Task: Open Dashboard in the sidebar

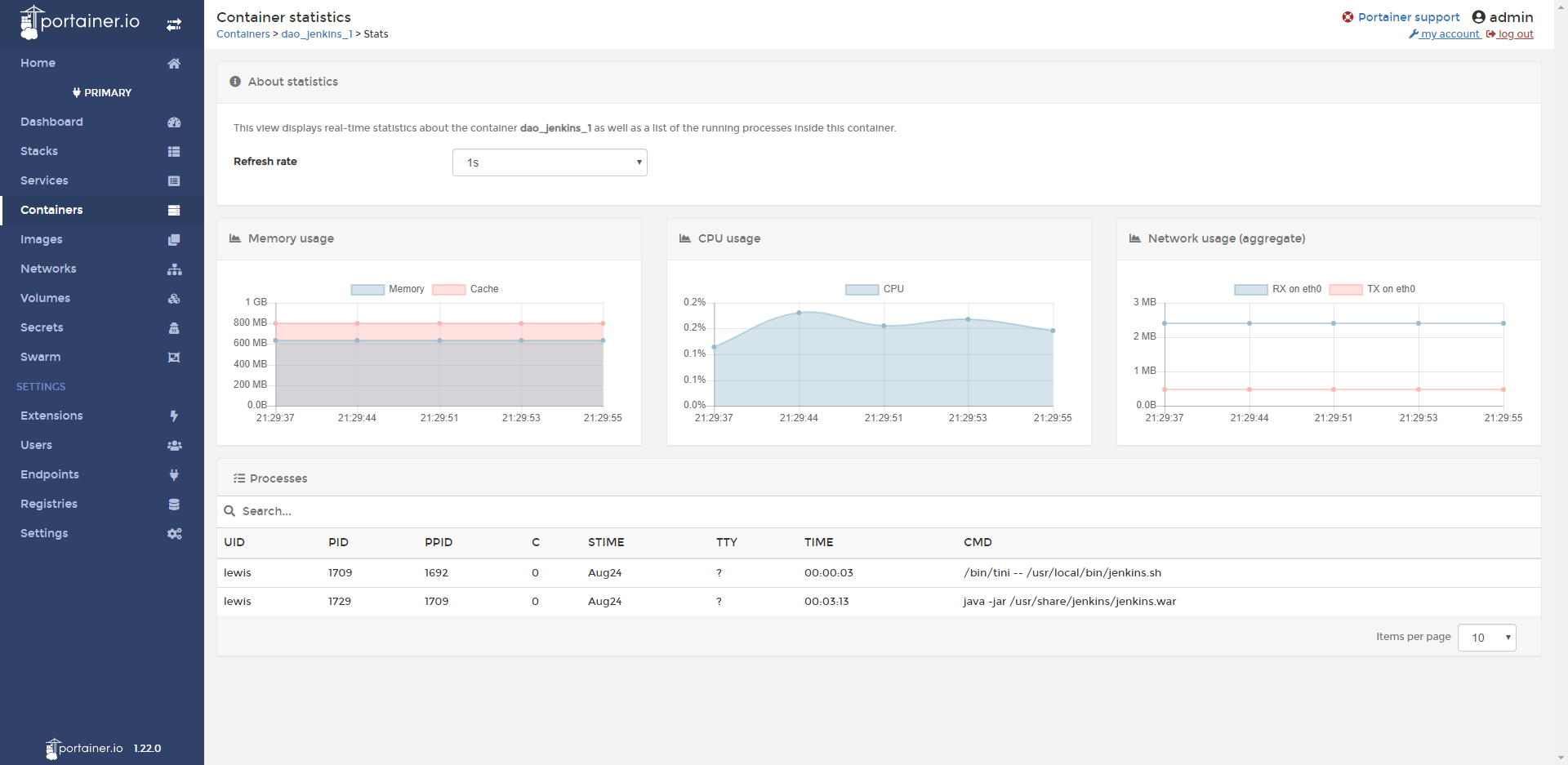Action: click(x=51, y=122)
